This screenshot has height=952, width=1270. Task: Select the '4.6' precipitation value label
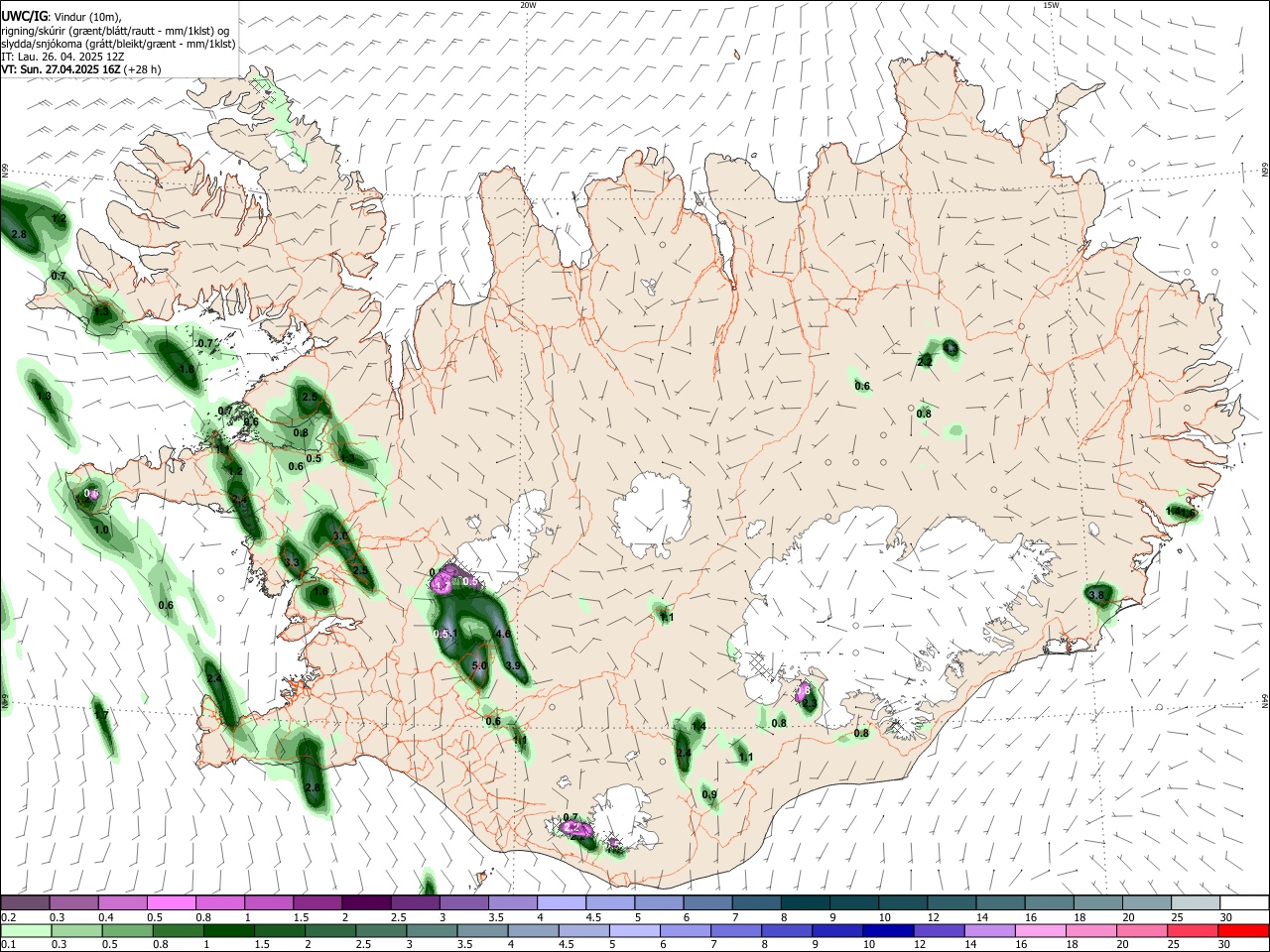pos(502,634)
